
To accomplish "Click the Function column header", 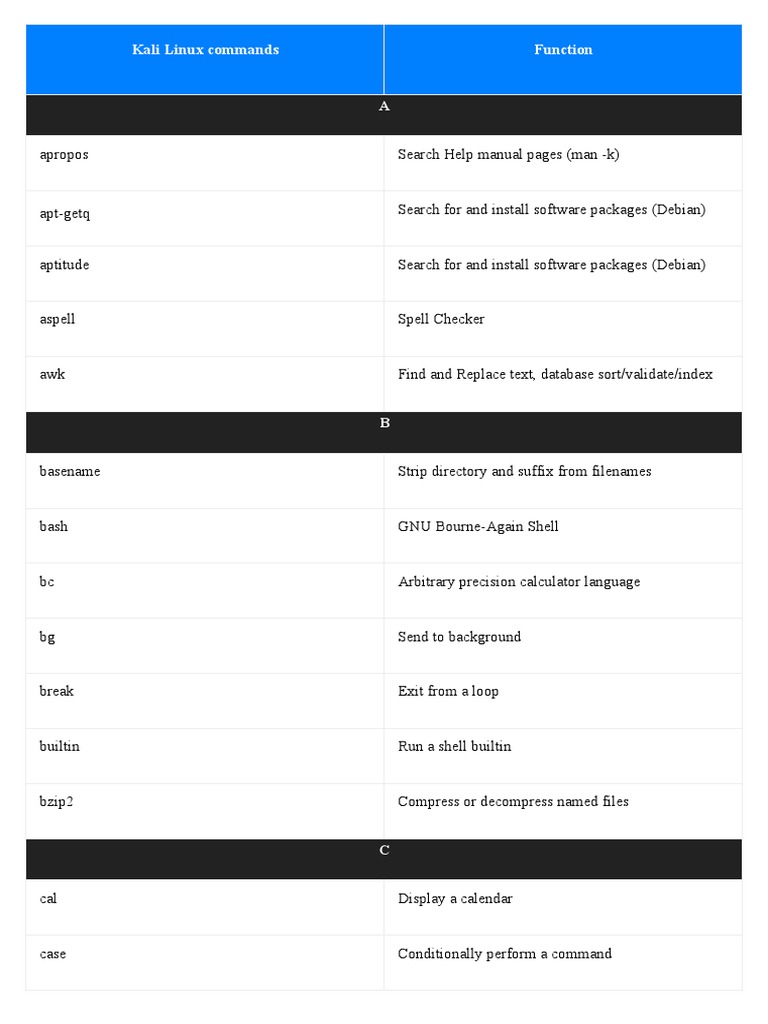I will [563, 59].
